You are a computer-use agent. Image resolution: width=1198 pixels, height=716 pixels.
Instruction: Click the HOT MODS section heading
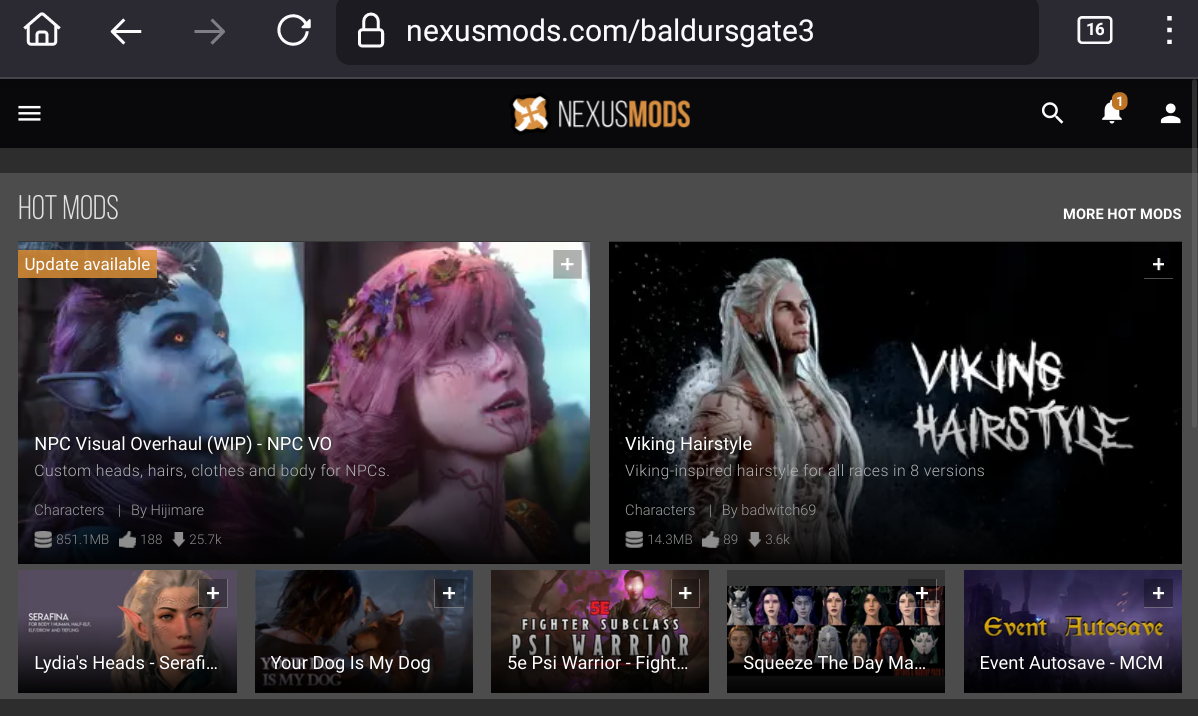coord(68,208)
